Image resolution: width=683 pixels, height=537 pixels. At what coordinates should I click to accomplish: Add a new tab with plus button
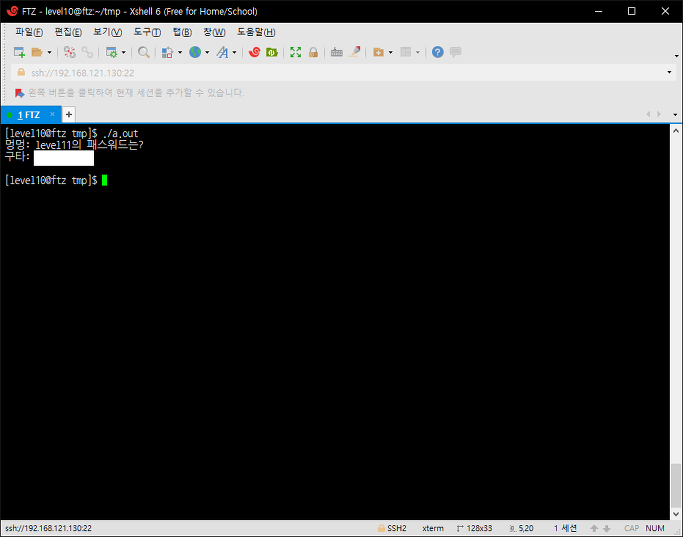point(69,115)
